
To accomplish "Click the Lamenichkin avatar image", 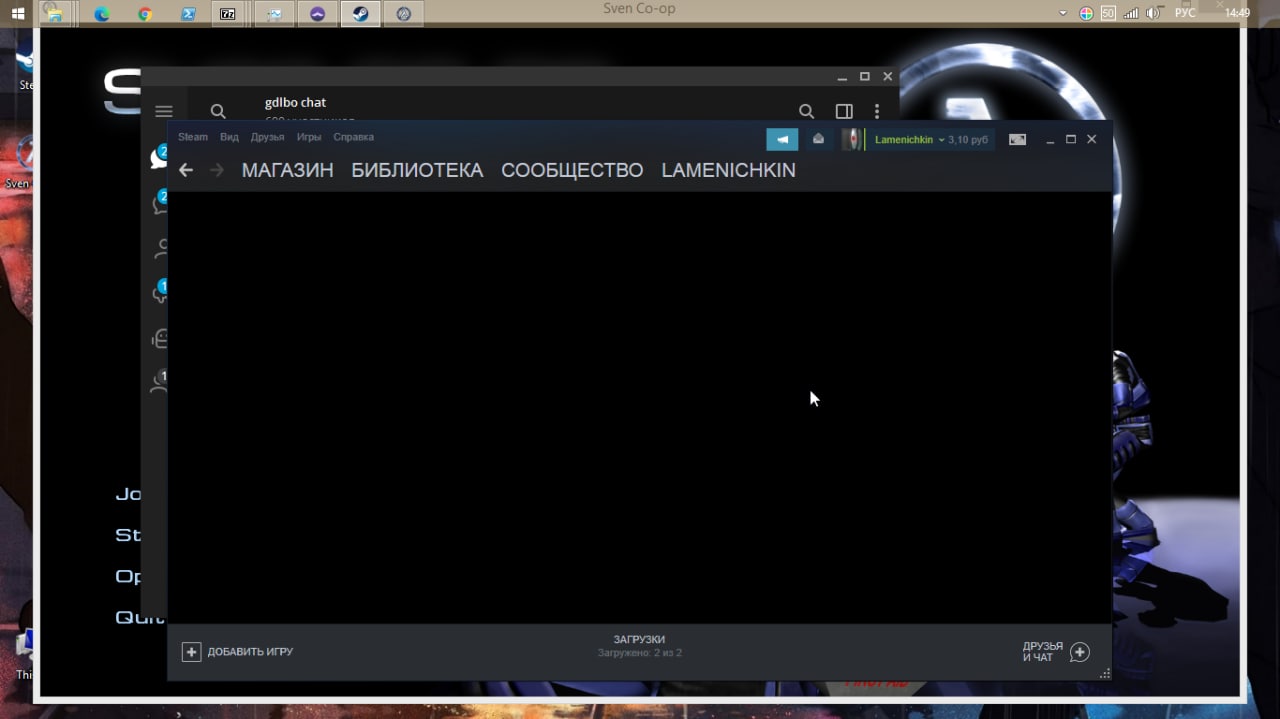I will 851,139.
